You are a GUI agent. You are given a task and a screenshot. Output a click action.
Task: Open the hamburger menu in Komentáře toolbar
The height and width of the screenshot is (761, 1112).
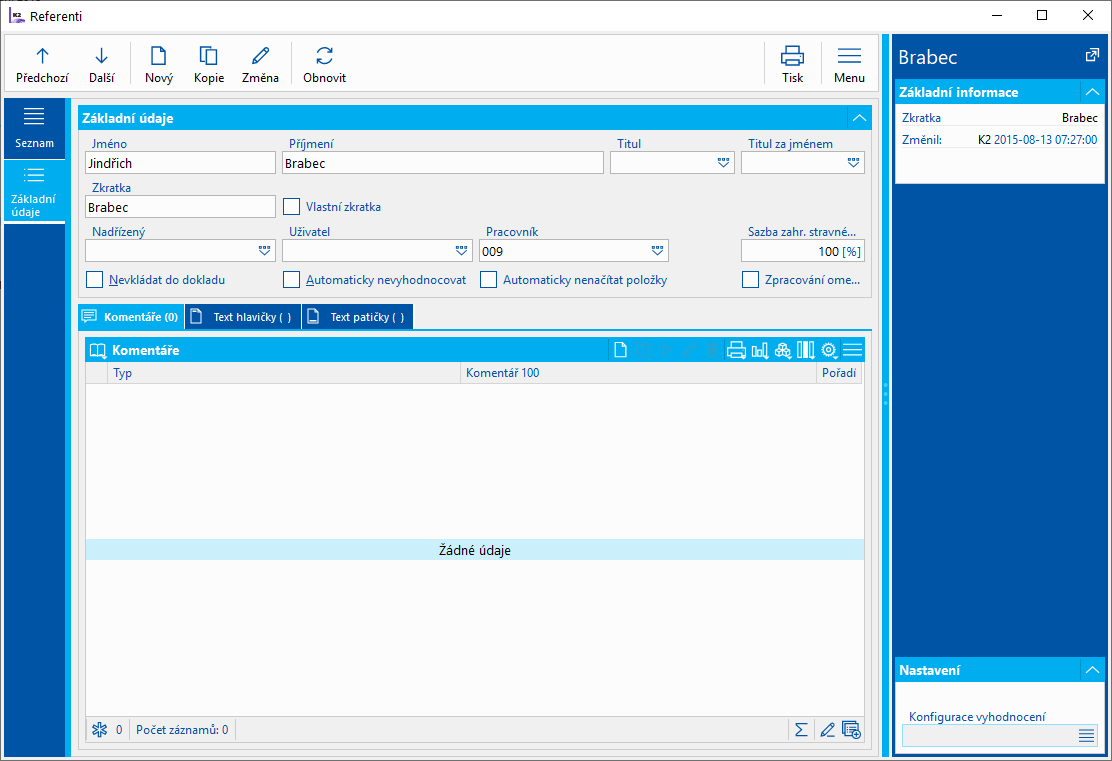tap(852, 350)
